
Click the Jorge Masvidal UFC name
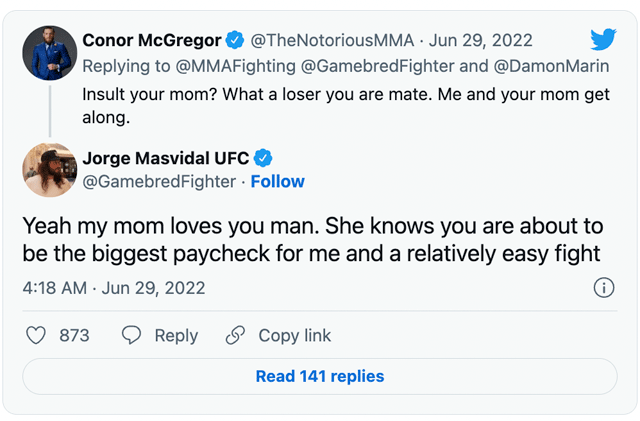pos(166,158)
